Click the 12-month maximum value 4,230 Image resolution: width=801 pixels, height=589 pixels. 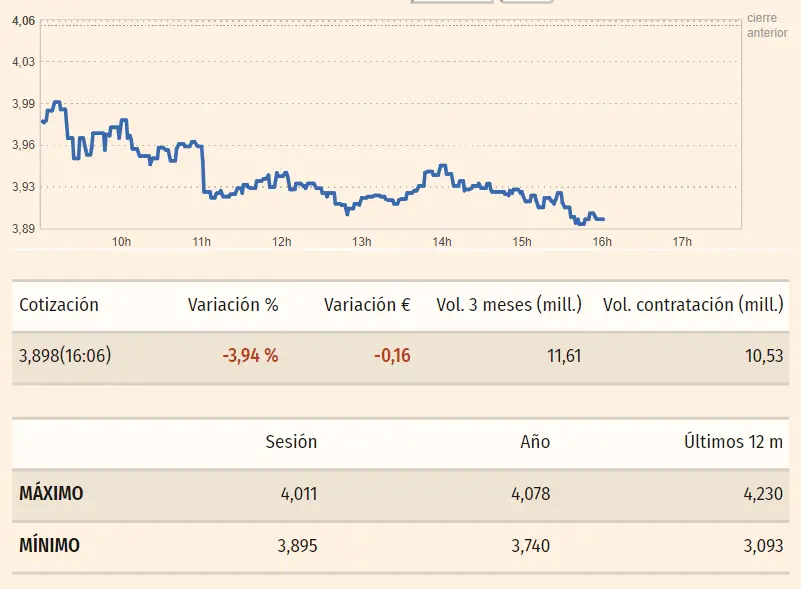[x=762, y=494]
